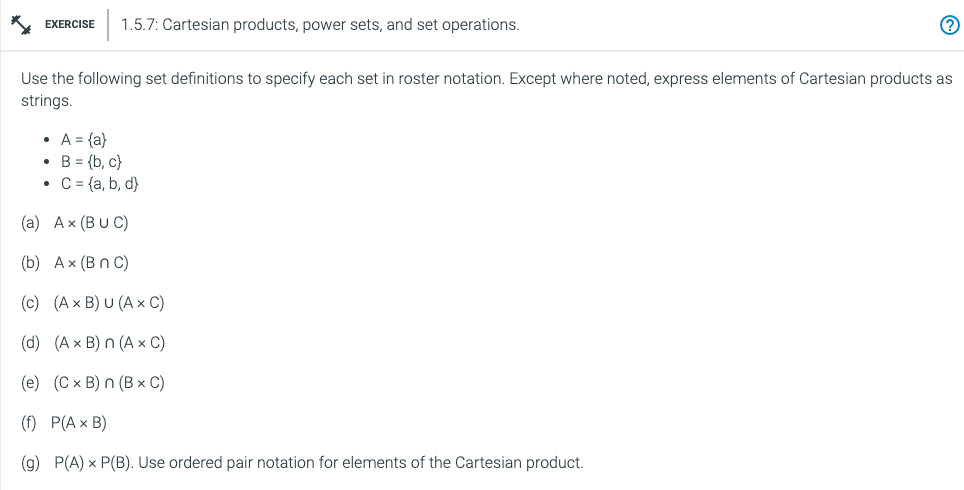Image resolution: width=964 pixels, height=490 pixels.
Task: Click the word 'strings.' ending the instructions
Action: point(48,101)
